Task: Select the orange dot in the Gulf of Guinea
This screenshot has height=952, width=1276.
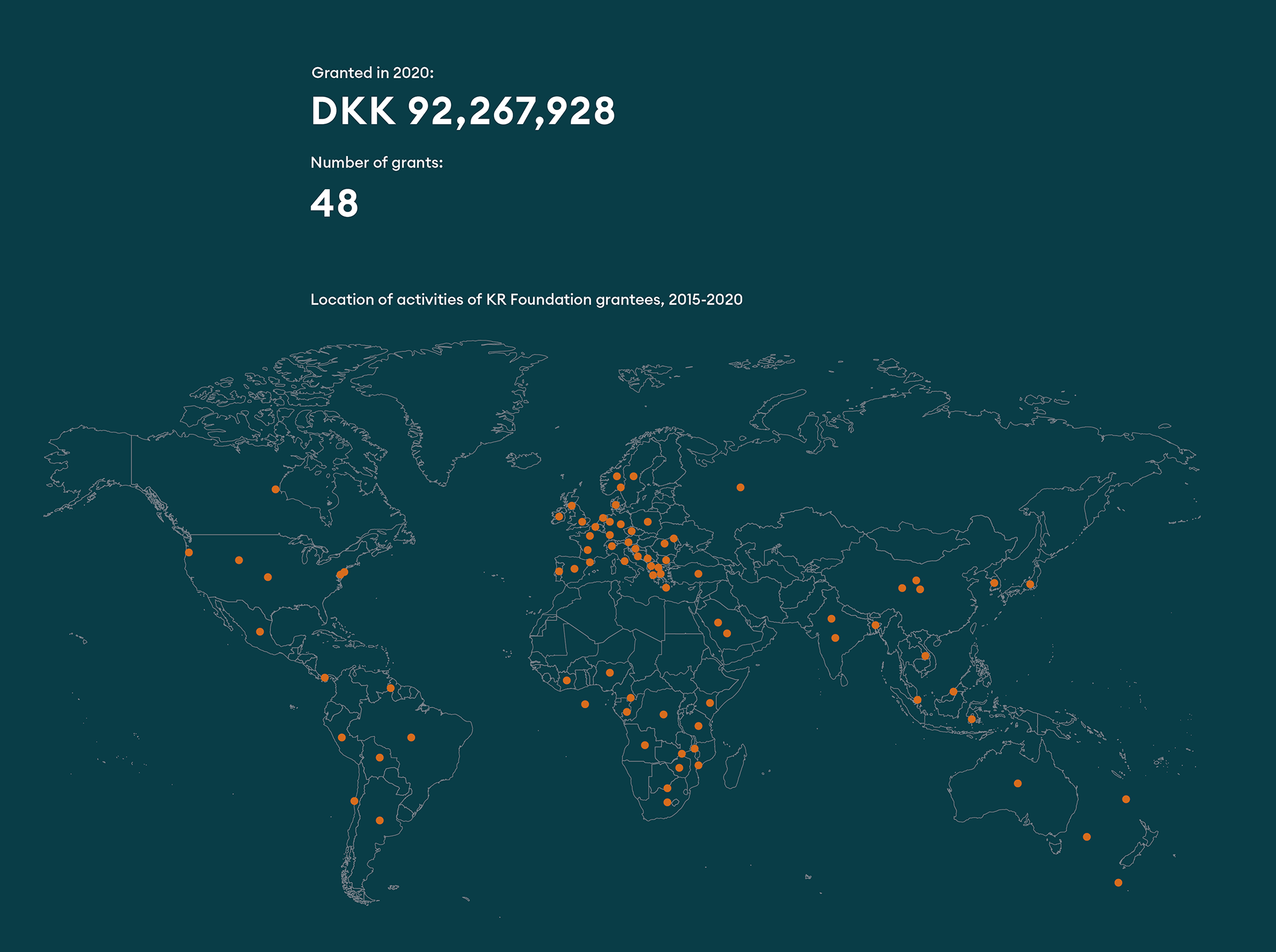Action: (585, 704)
